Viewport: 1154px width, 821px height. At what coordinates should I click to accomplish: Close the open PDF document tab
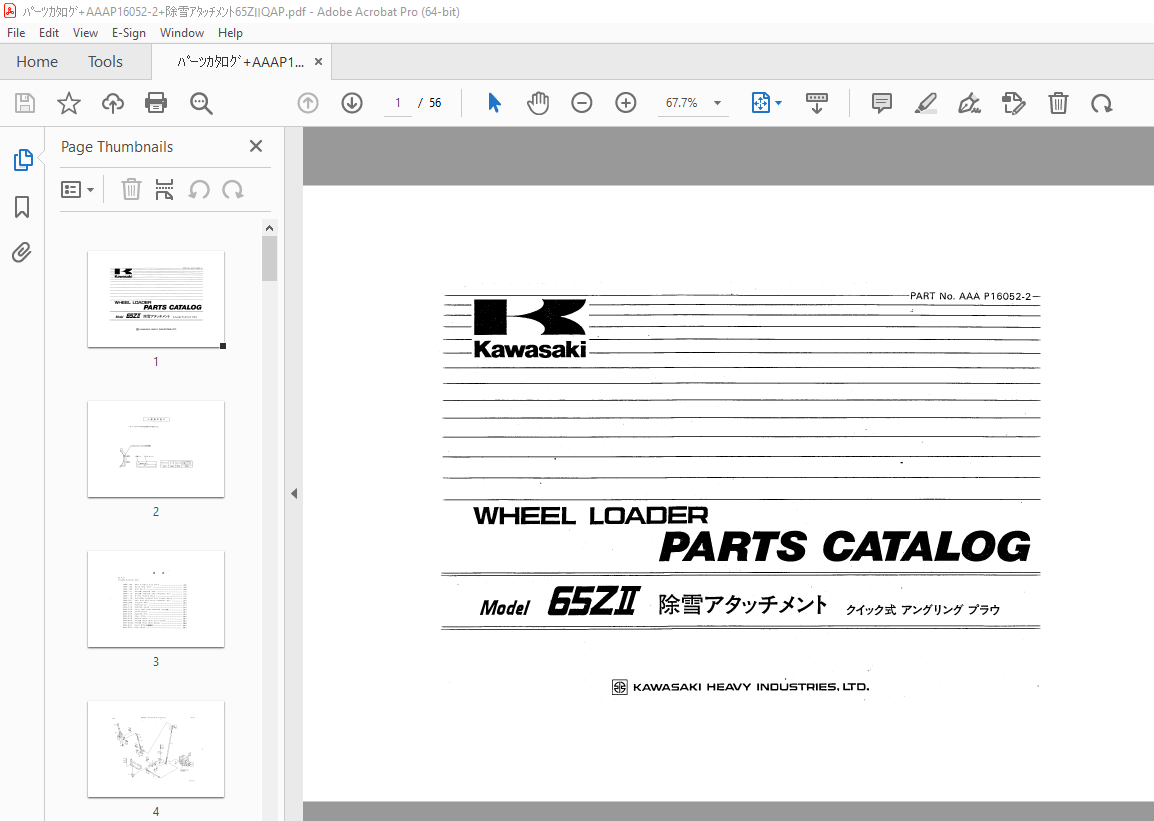pos(319,62)
